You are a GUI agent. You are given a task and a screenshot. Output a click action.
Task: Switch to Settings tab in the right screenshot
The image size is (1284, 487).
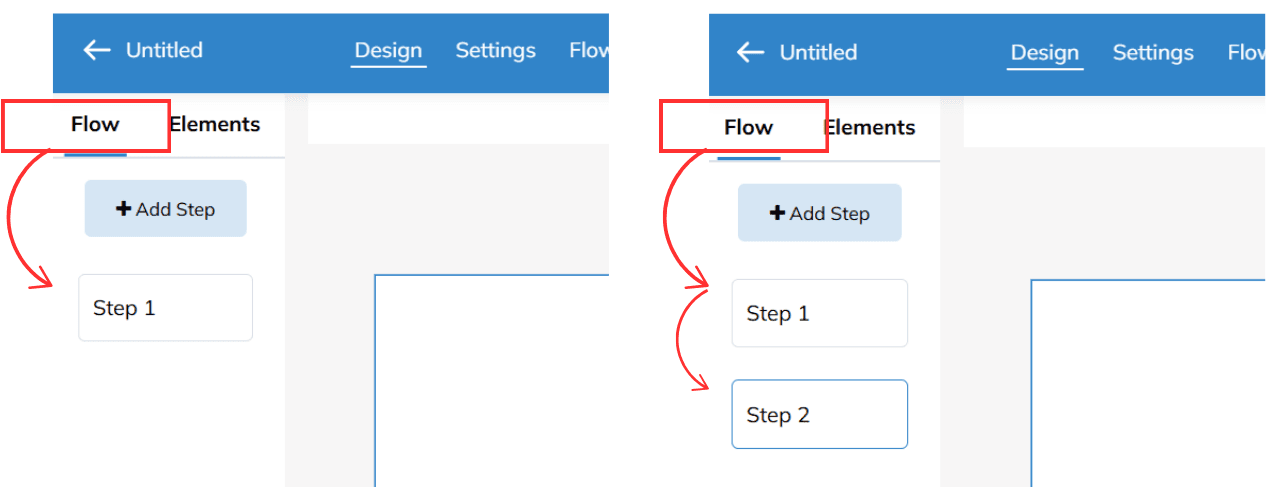(1153, 52)
